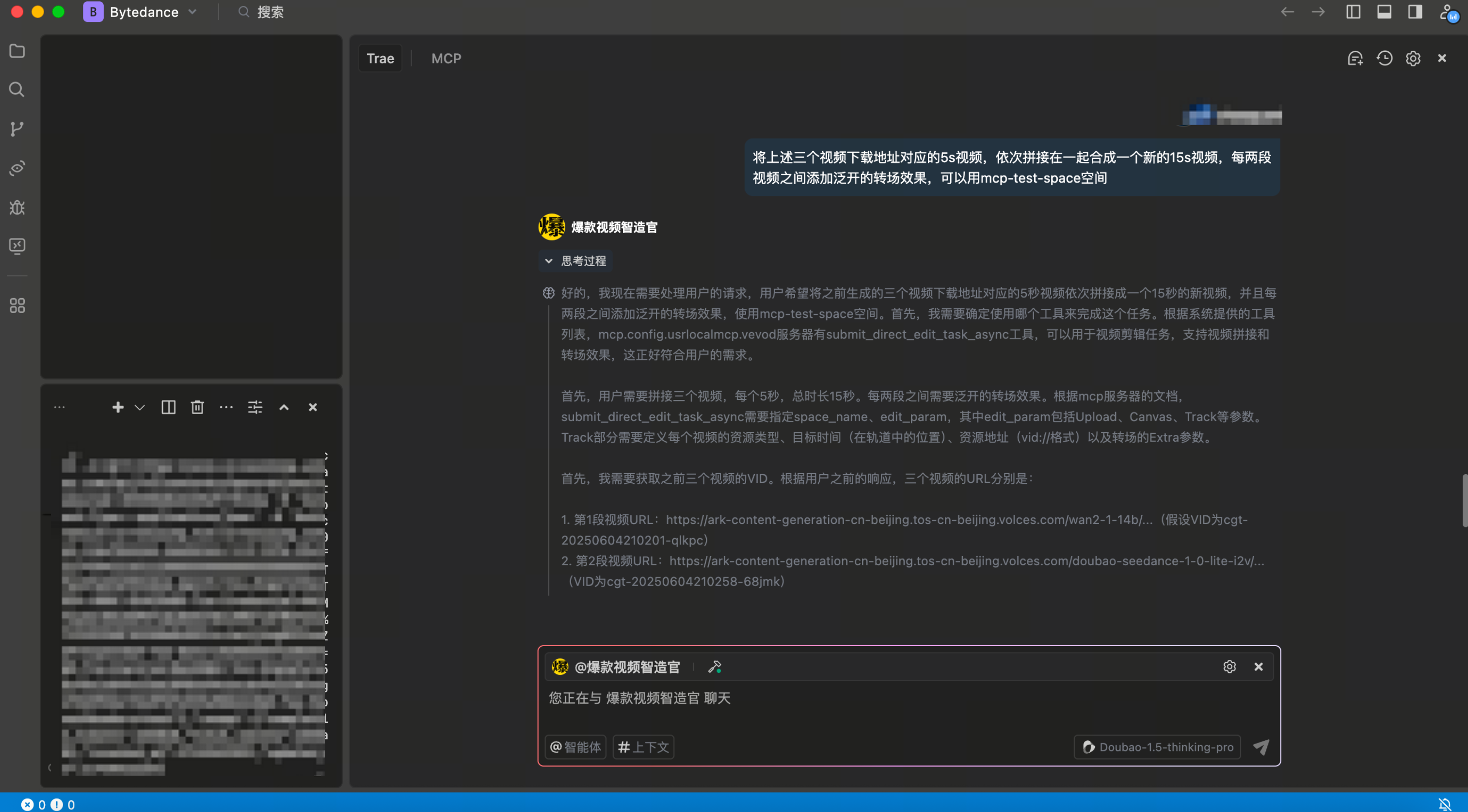
Task: Click the agent tools hammer icon
Action: [x=715, y=667]
